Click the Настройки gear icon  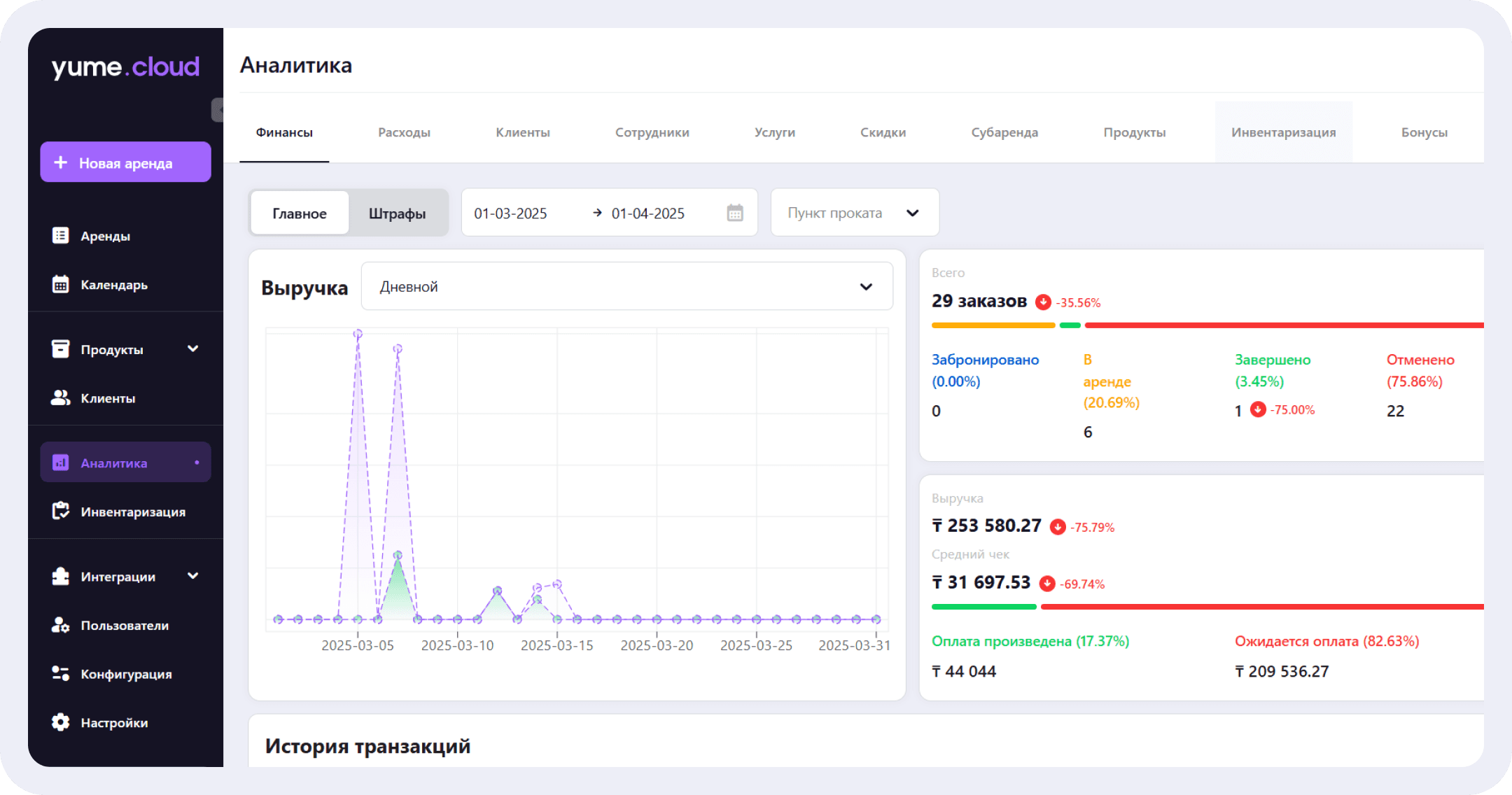(61, 722)
